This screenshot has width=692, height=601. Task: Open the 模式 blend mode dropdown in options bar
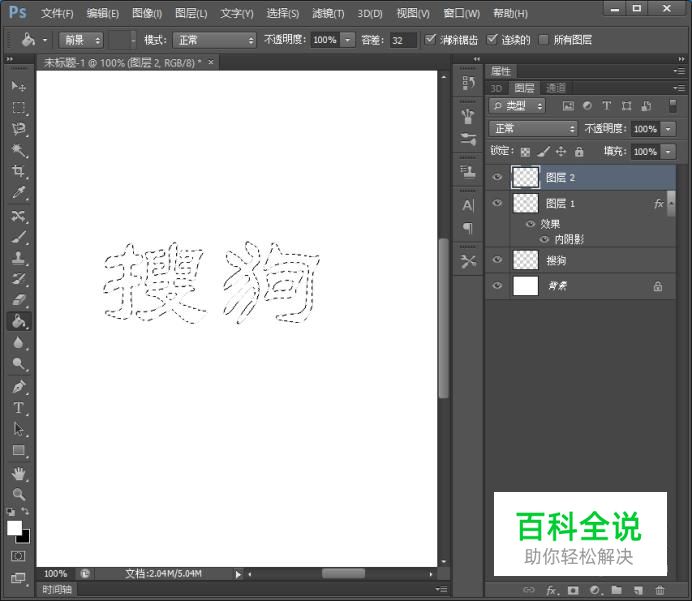tap(214, 40)
